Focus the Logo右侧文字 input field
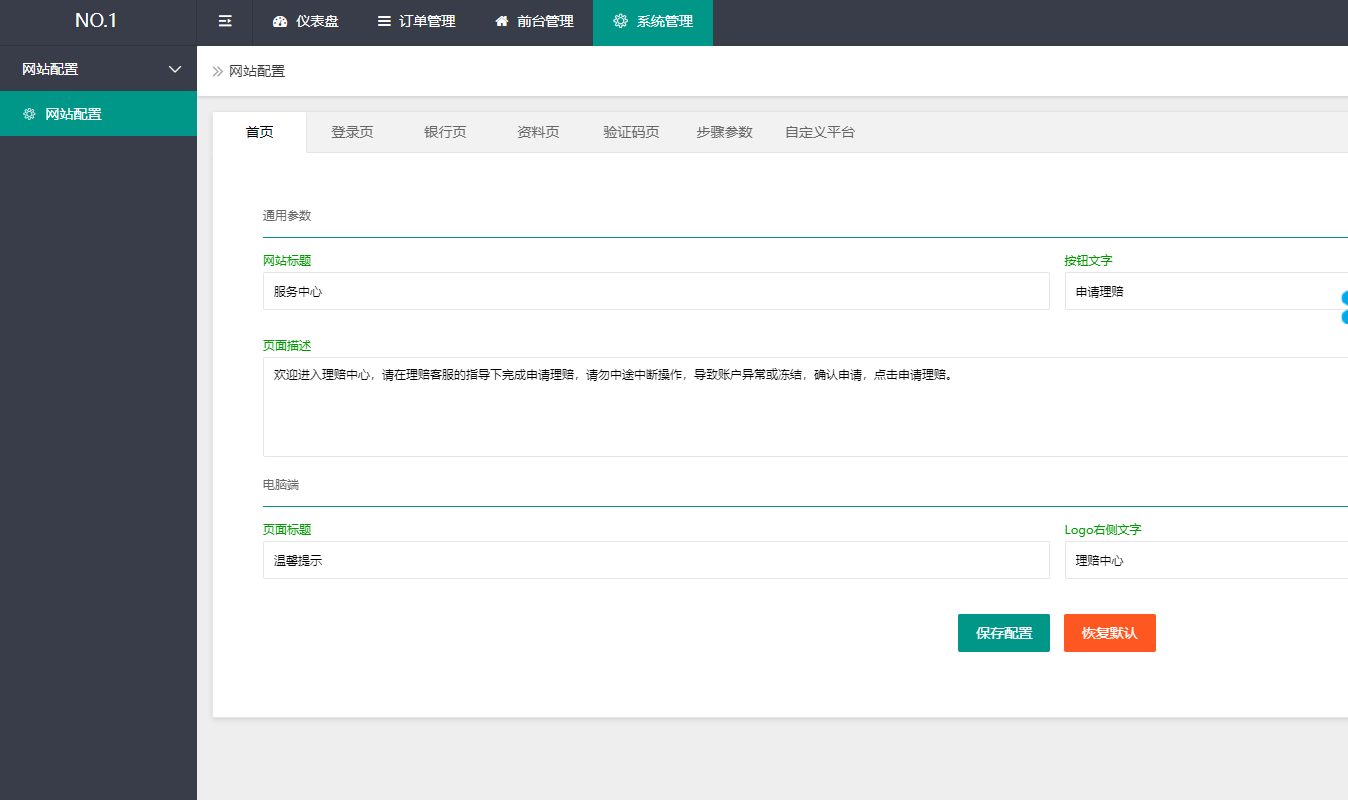Screen dimensions: 1348x800 pos(1206,560)
